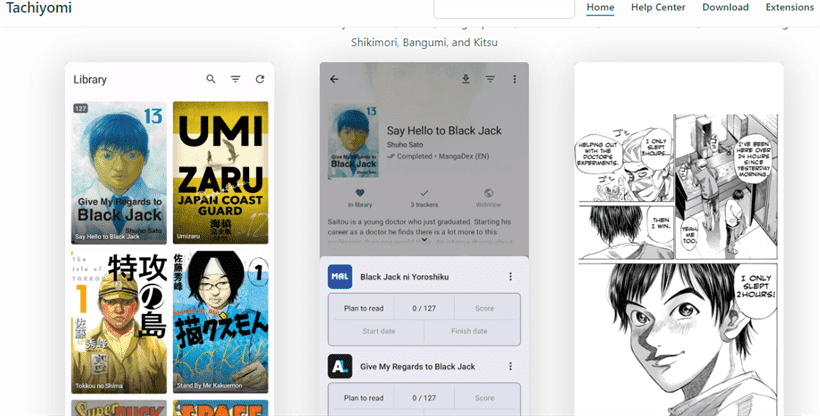Click the AniList 0 / 127 chapter count
This screenshot has width=820, height=416.
tap(424, 398)
